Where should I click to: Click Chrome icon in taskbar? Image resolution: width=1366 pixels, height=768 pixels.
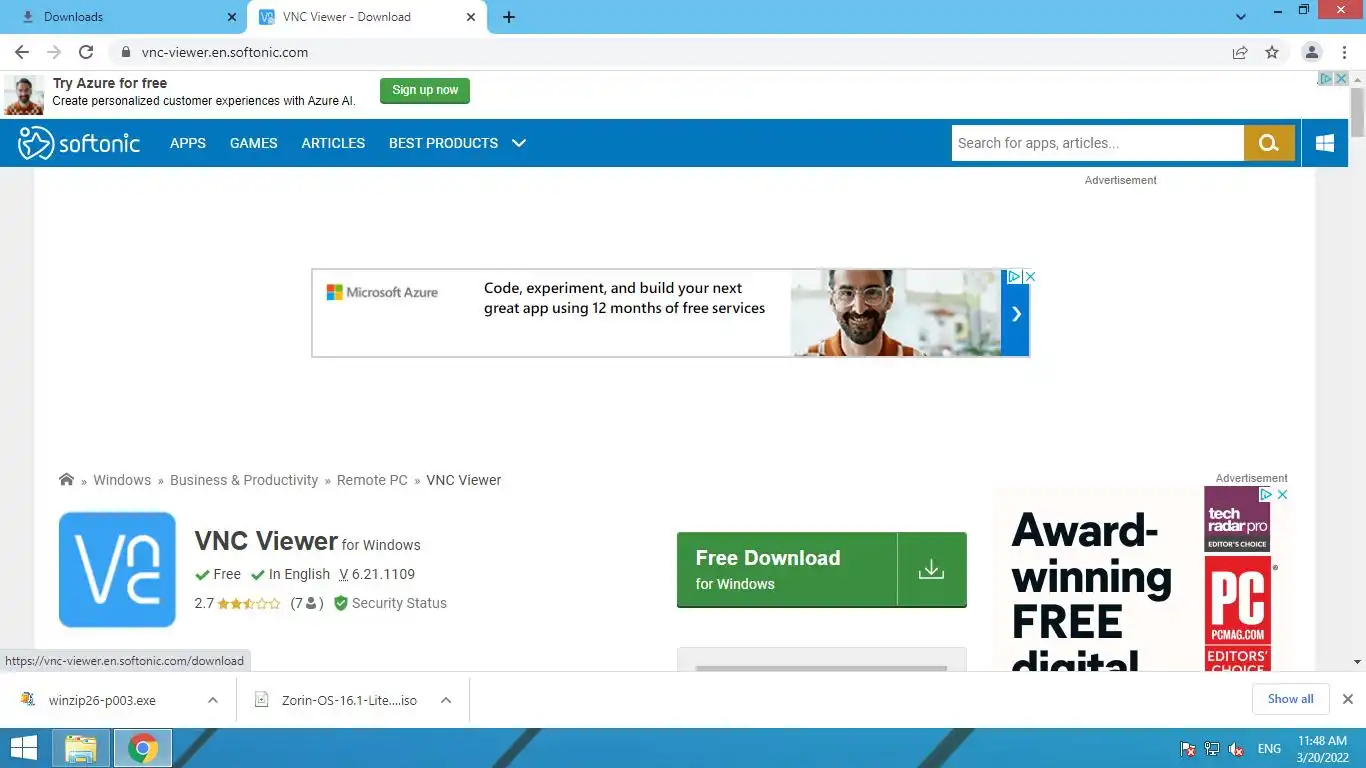pos(143,748)
